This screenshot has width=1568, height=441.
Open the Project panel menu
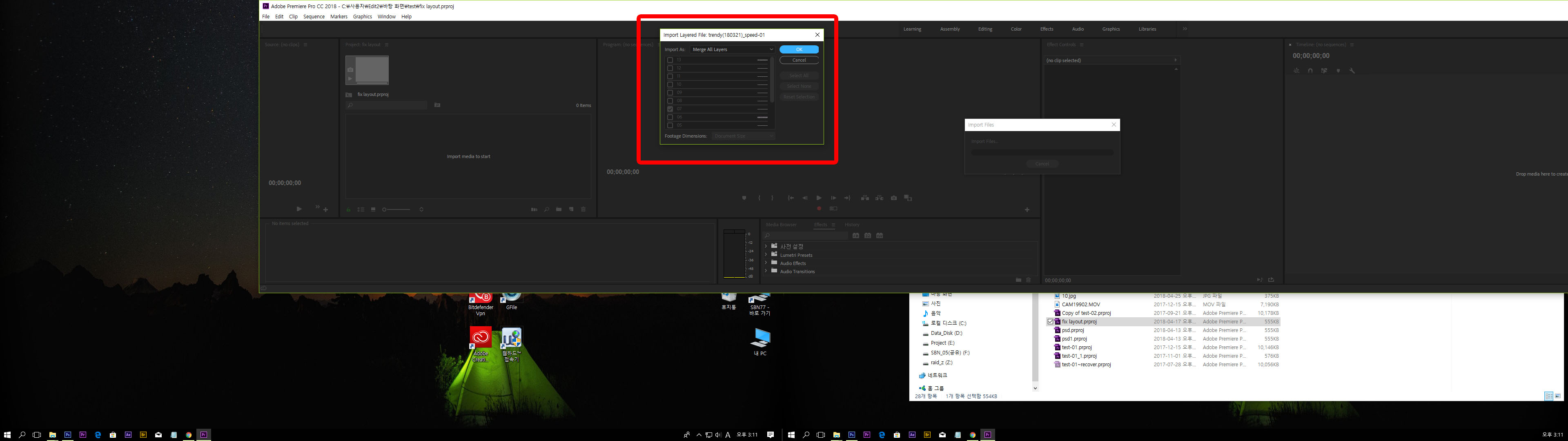pos(387,45)
